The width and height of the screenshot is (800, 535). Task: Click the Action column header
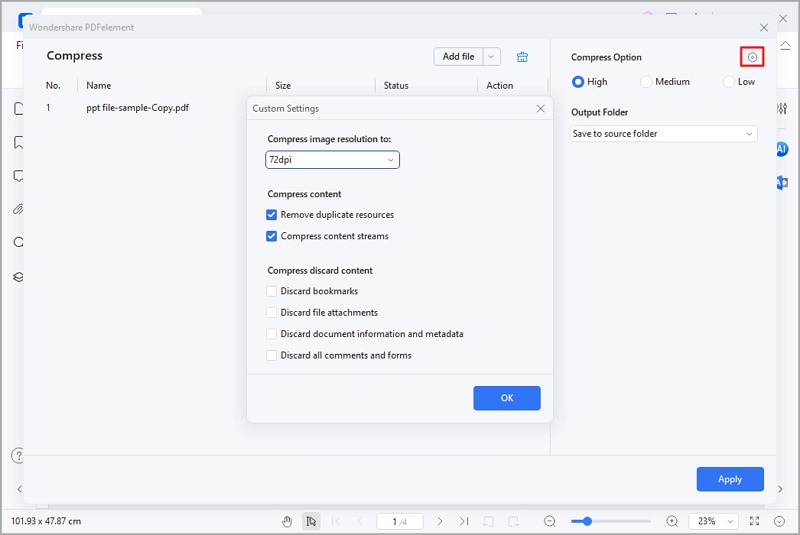[499, 85]
